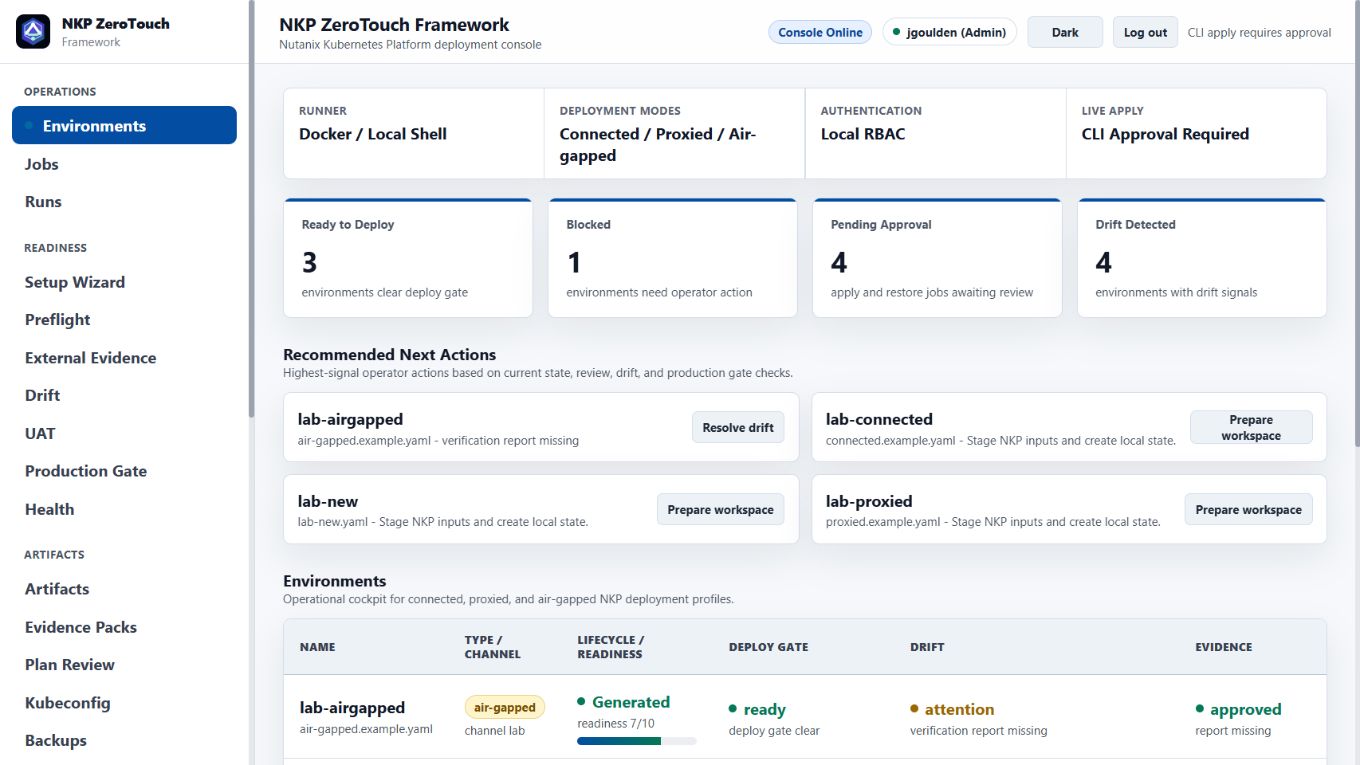Navigate to Drift page in sidebar

coord(42,395)
